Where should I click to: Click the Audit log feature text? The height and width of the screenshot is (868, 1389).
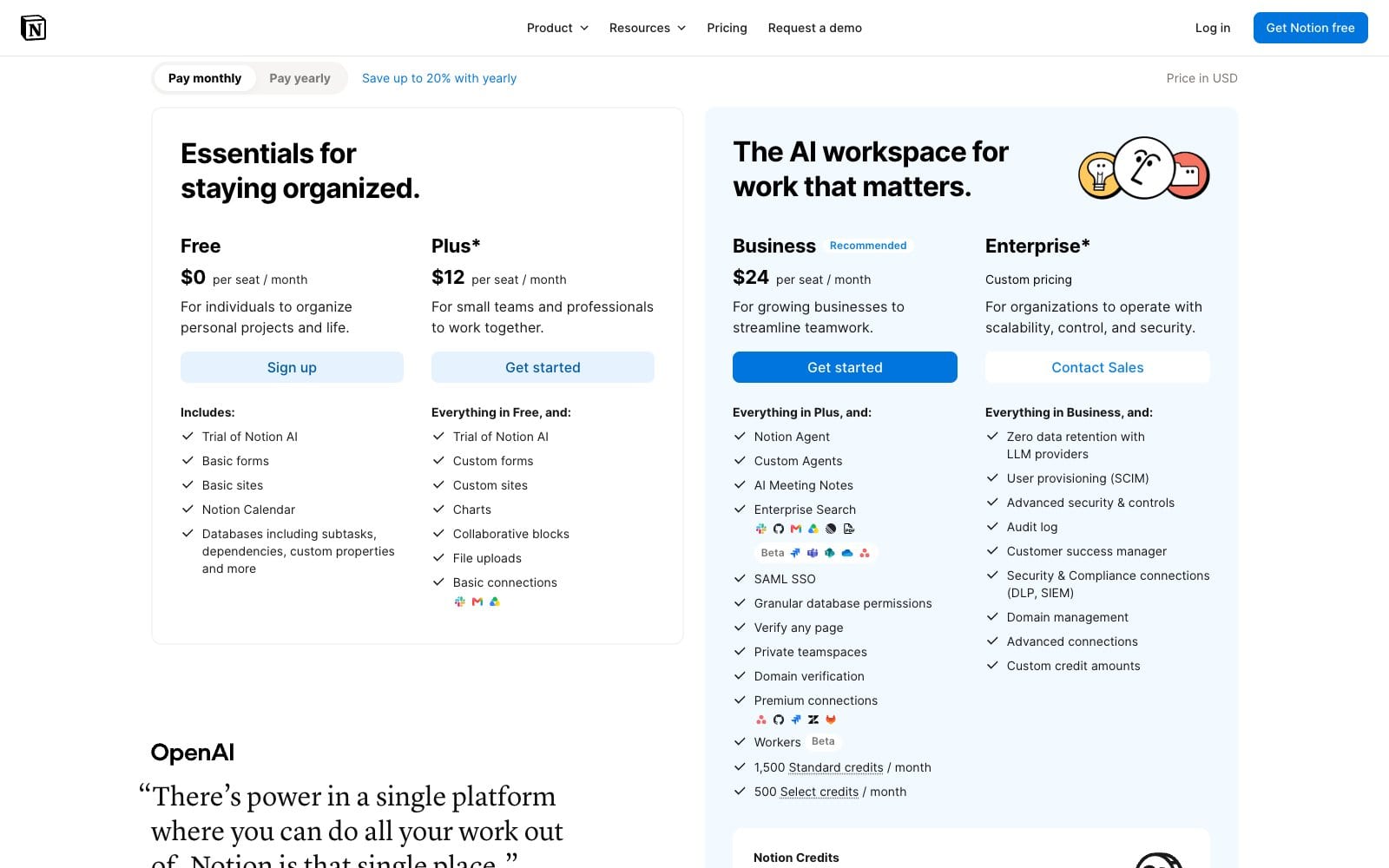(x=1032, y=527)
